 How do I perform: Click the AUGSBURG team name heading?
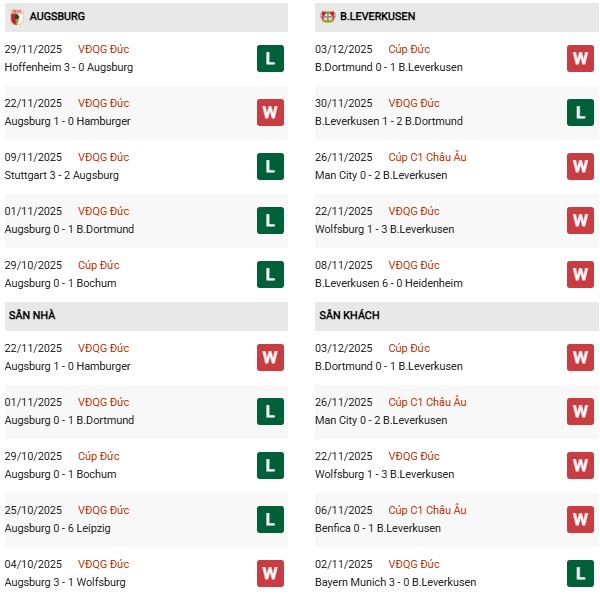[57, 17]
